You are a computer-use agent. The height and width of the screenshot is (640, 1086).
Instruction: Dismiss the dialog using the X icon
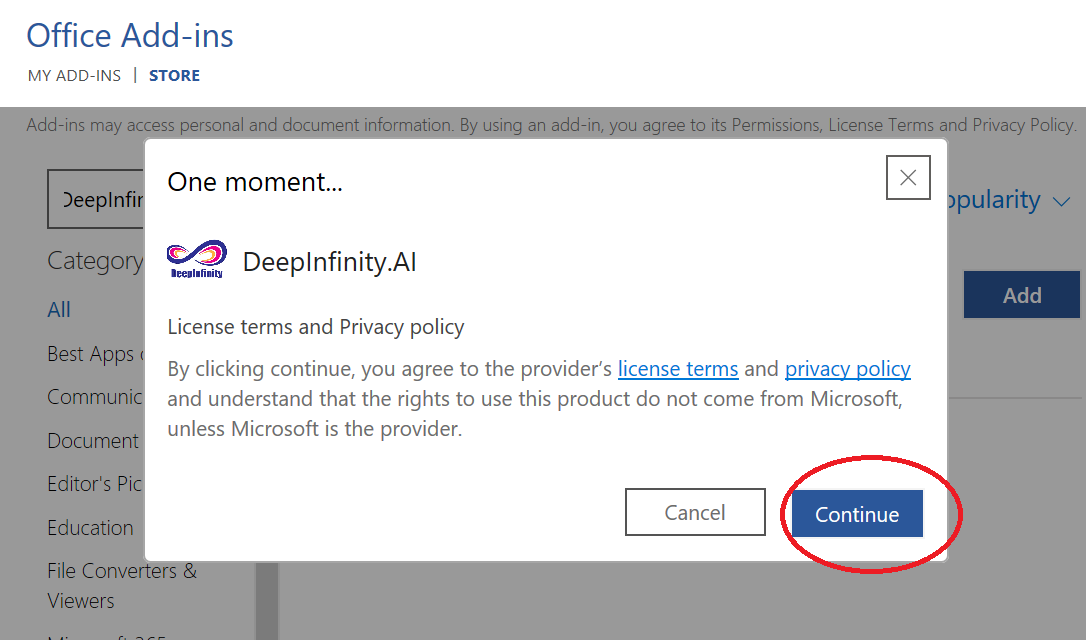[x=907, y=177]
